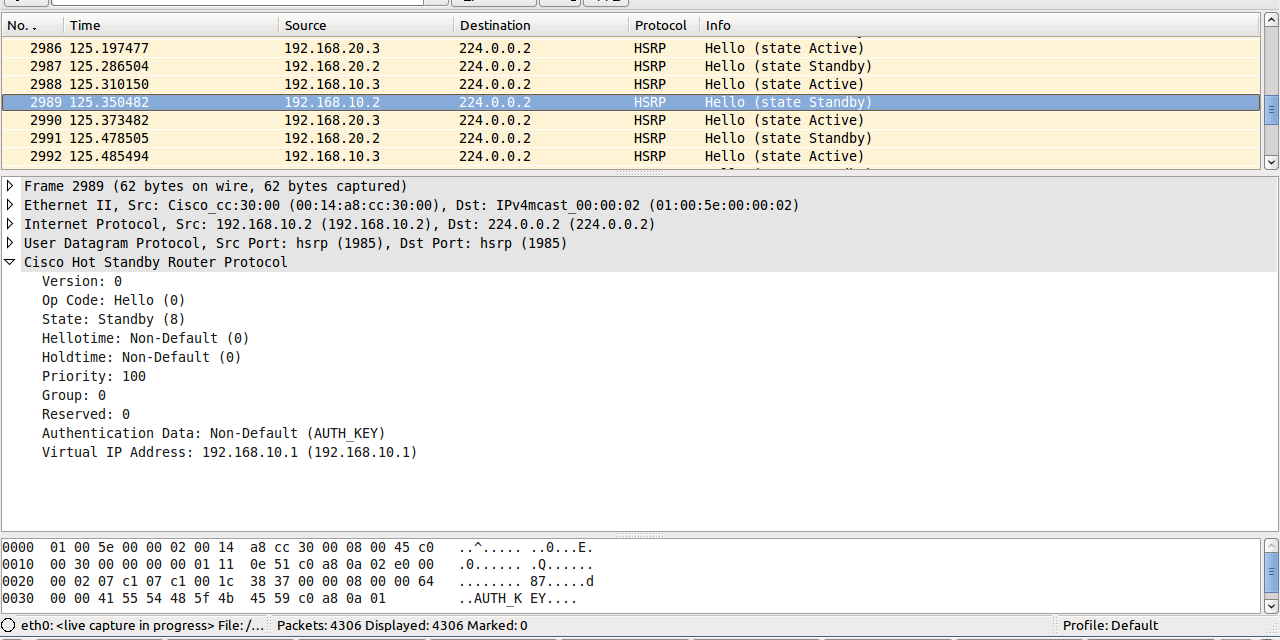Click the expert info circle in status bar
Screen dimensions: 1280x640
[x=8, y=625]
